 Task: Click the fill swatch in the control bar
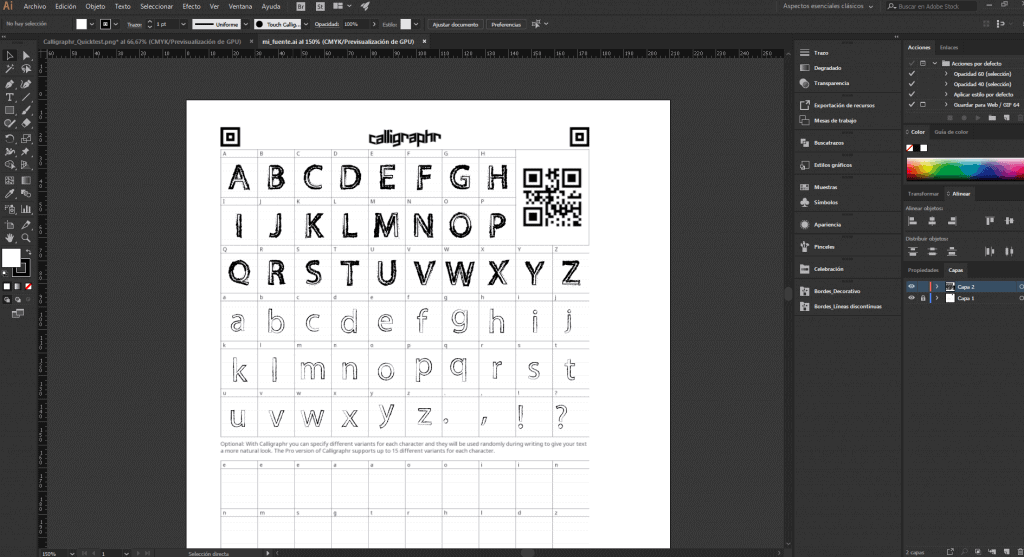[x=81, y=24]
